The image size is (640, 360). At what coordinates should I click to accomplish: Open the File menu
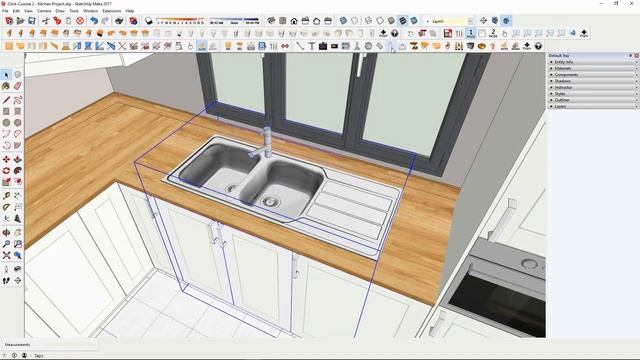click(5, 11)
